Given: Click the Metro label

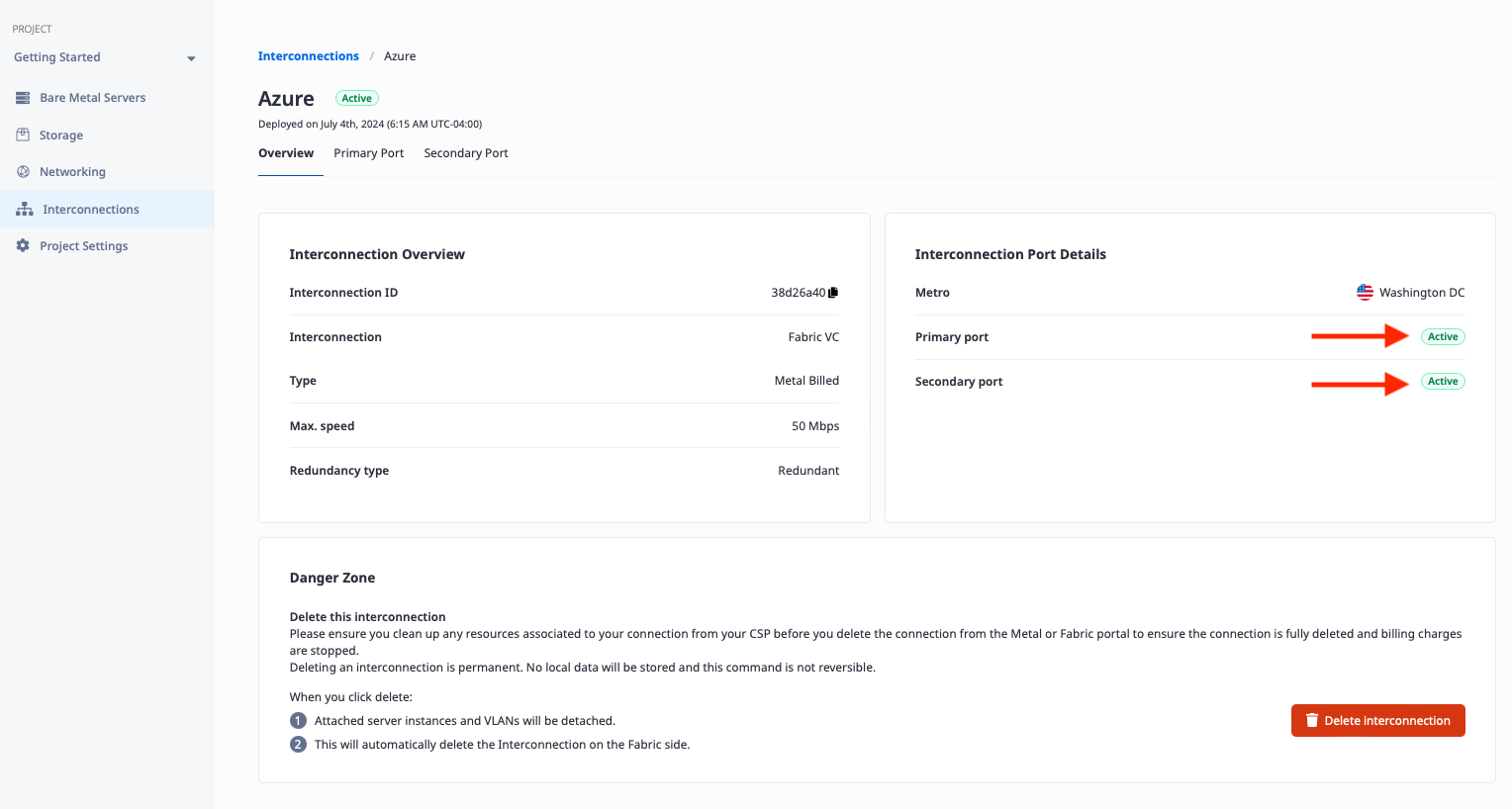Looking at the screenshot, I should tap(932, 293).
